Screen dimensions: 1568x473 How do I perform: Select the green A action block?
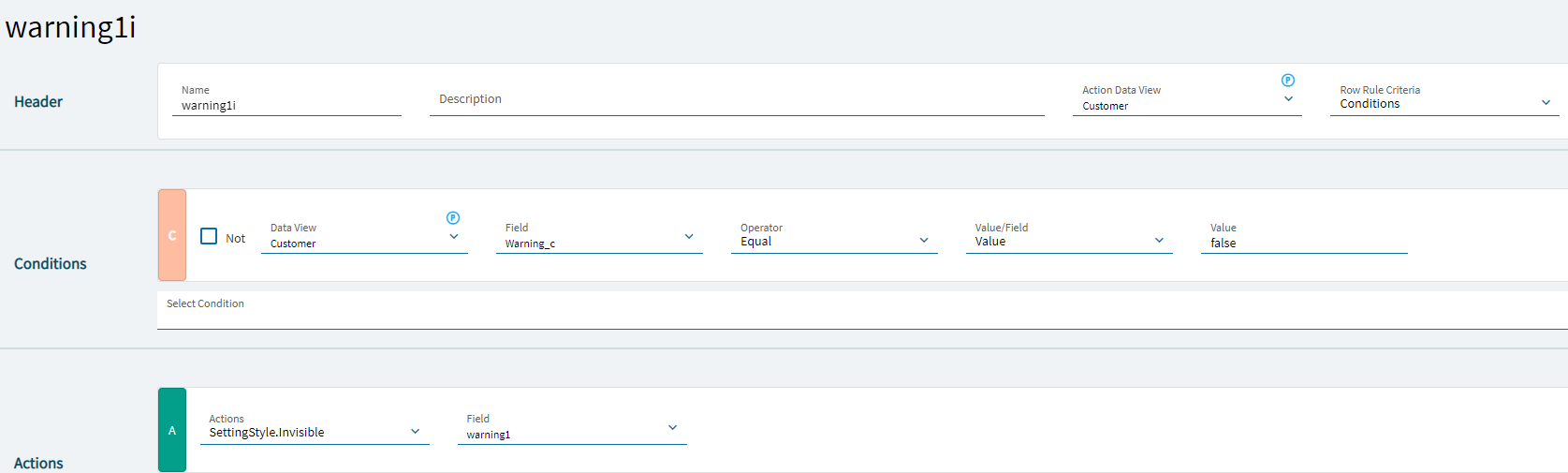point(172,430)
